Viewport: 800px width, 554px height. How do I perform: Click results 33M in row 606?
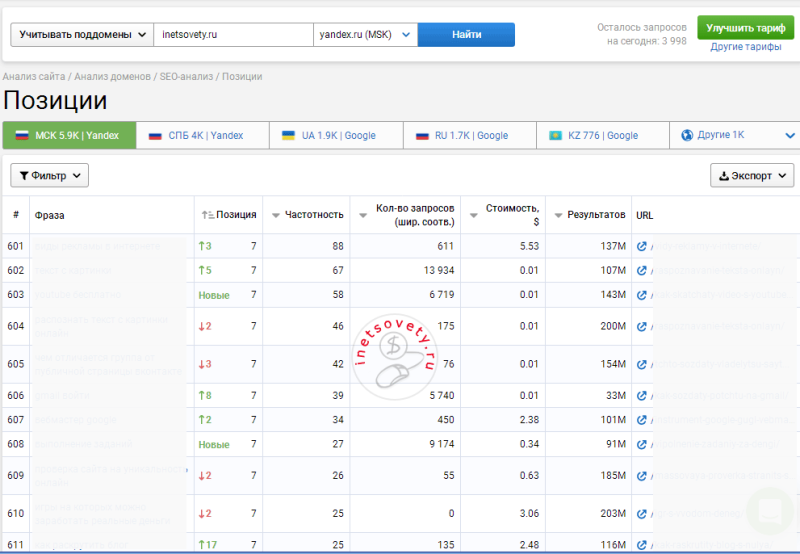[616, 396]
